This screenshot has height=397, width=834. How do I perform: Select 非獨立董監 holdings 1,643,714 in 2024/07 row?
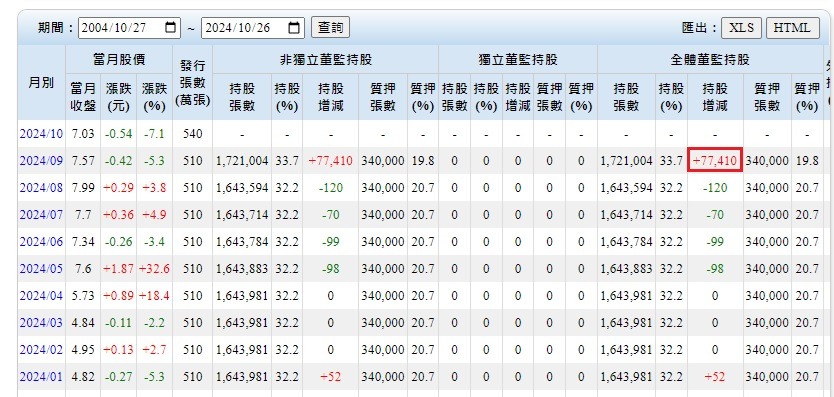point(242,215)
